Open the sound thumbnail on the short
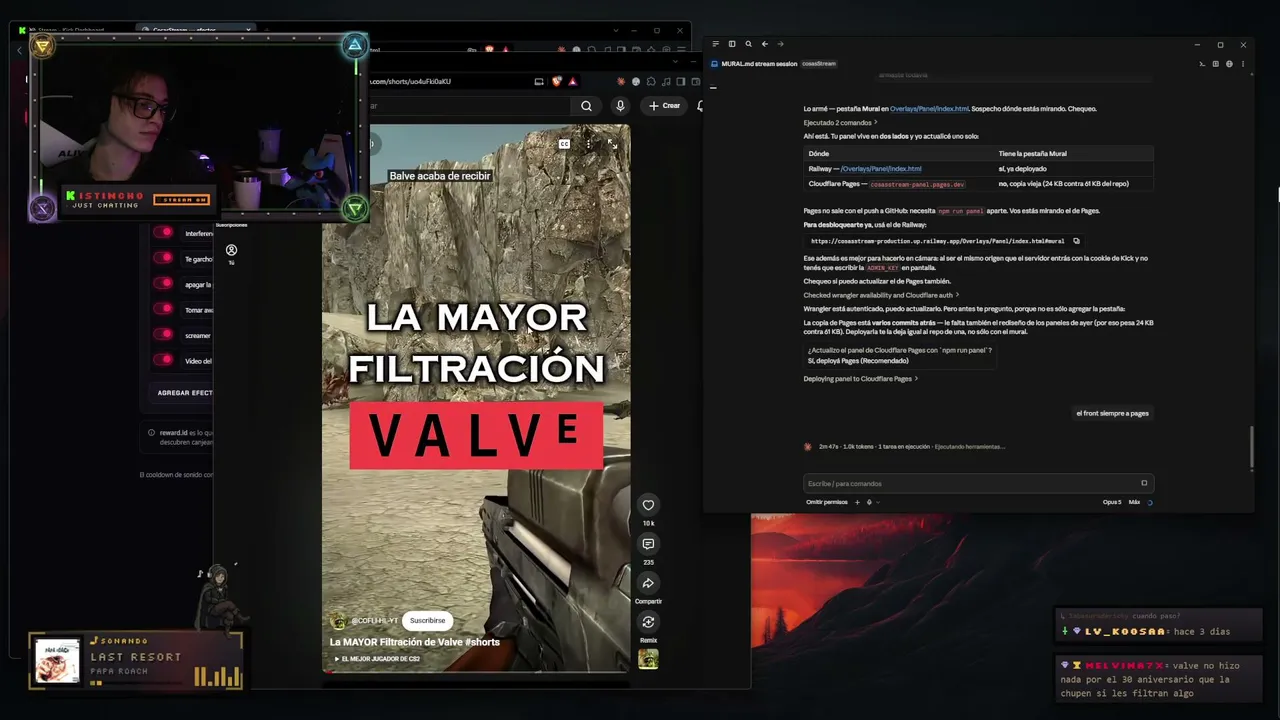This screenshot has height=720, width=1280. pos(648,659)
